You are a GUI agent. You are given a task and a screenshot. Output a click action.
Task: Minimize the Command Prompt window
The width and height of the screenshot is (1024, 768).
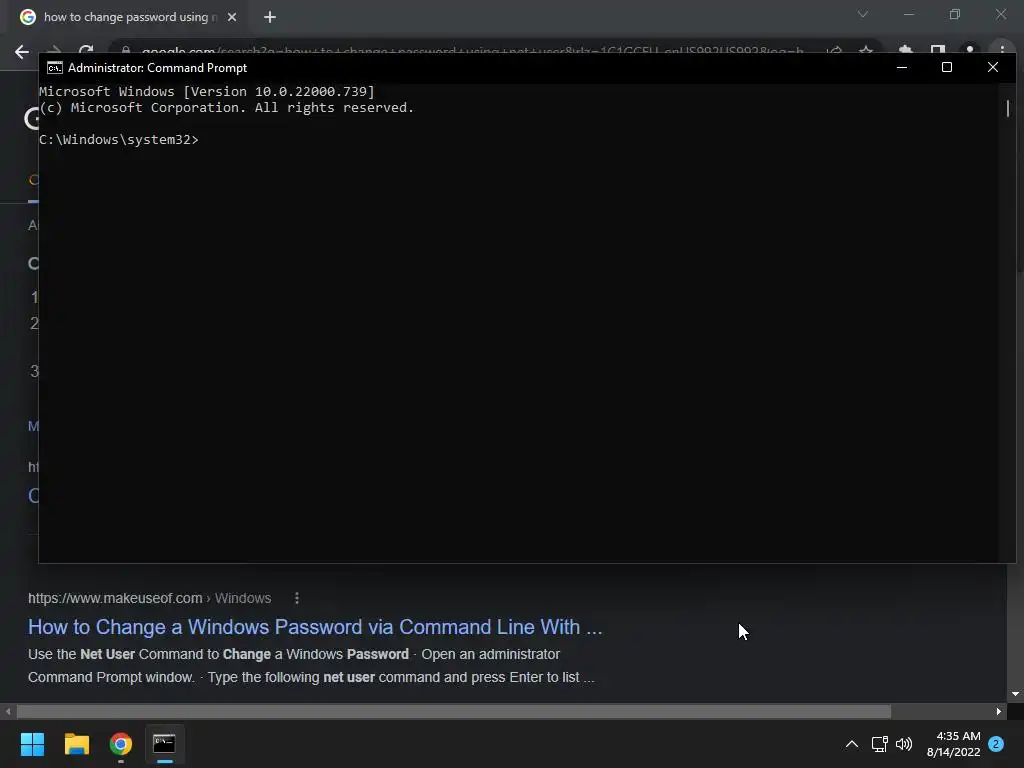pos(902,67)
